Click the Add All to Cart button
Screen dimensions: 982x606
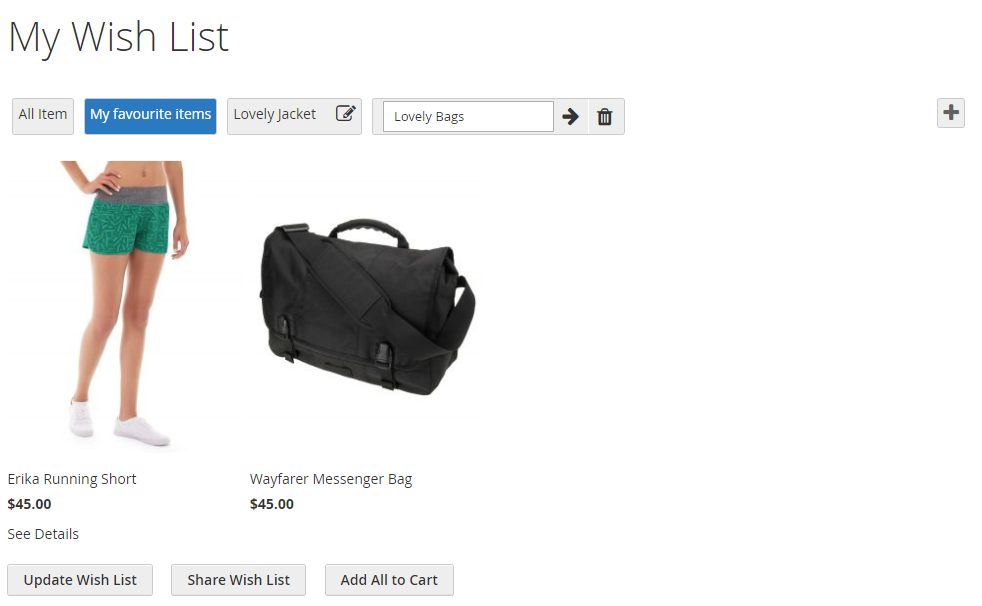[389, 580]
